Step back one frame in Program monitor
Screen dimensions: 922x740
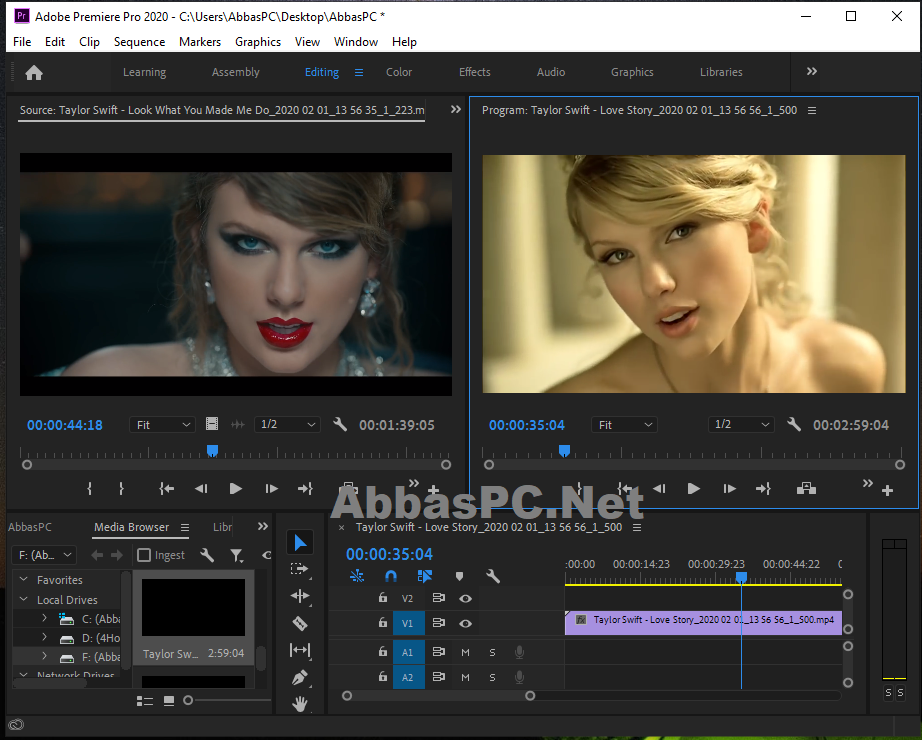(x=659, y=489)
